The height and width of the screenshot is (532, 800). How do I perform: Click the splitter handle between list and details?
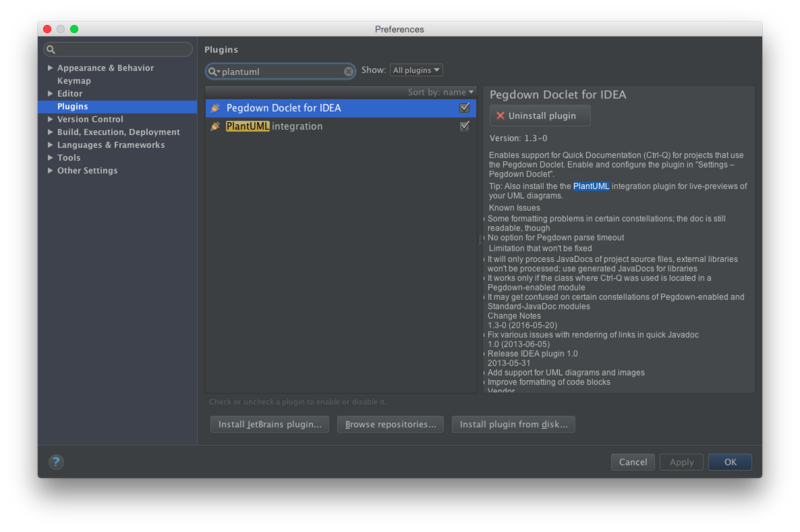[x=480, y=239]
